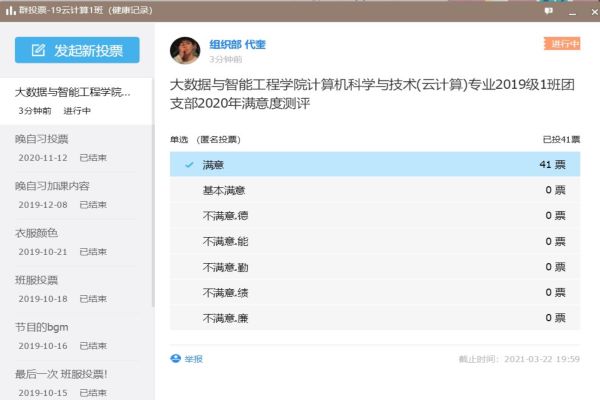Image resolution: width=600 pixels, height=400 pixels.
Task: Click the feedback icon in title bar
Action: point(548,10)
